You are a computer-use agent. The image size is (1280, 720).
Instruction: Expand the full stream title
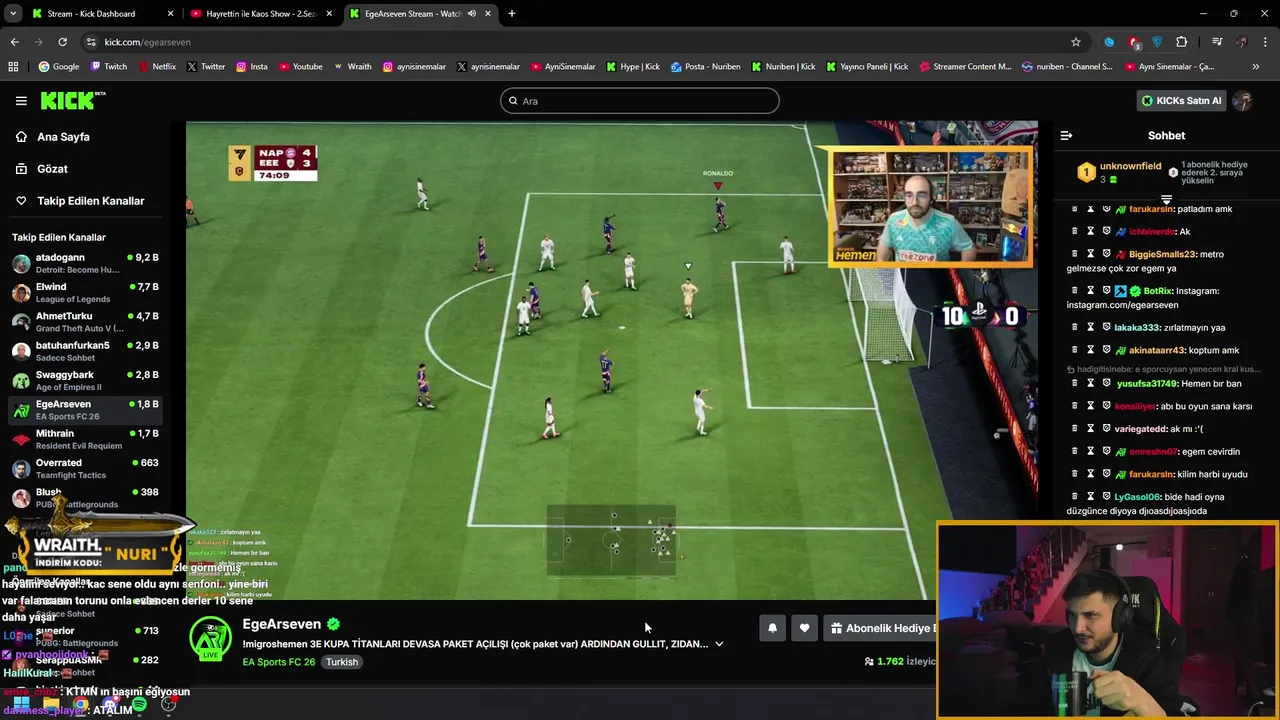pyautogui.click(x=718, y=644)
